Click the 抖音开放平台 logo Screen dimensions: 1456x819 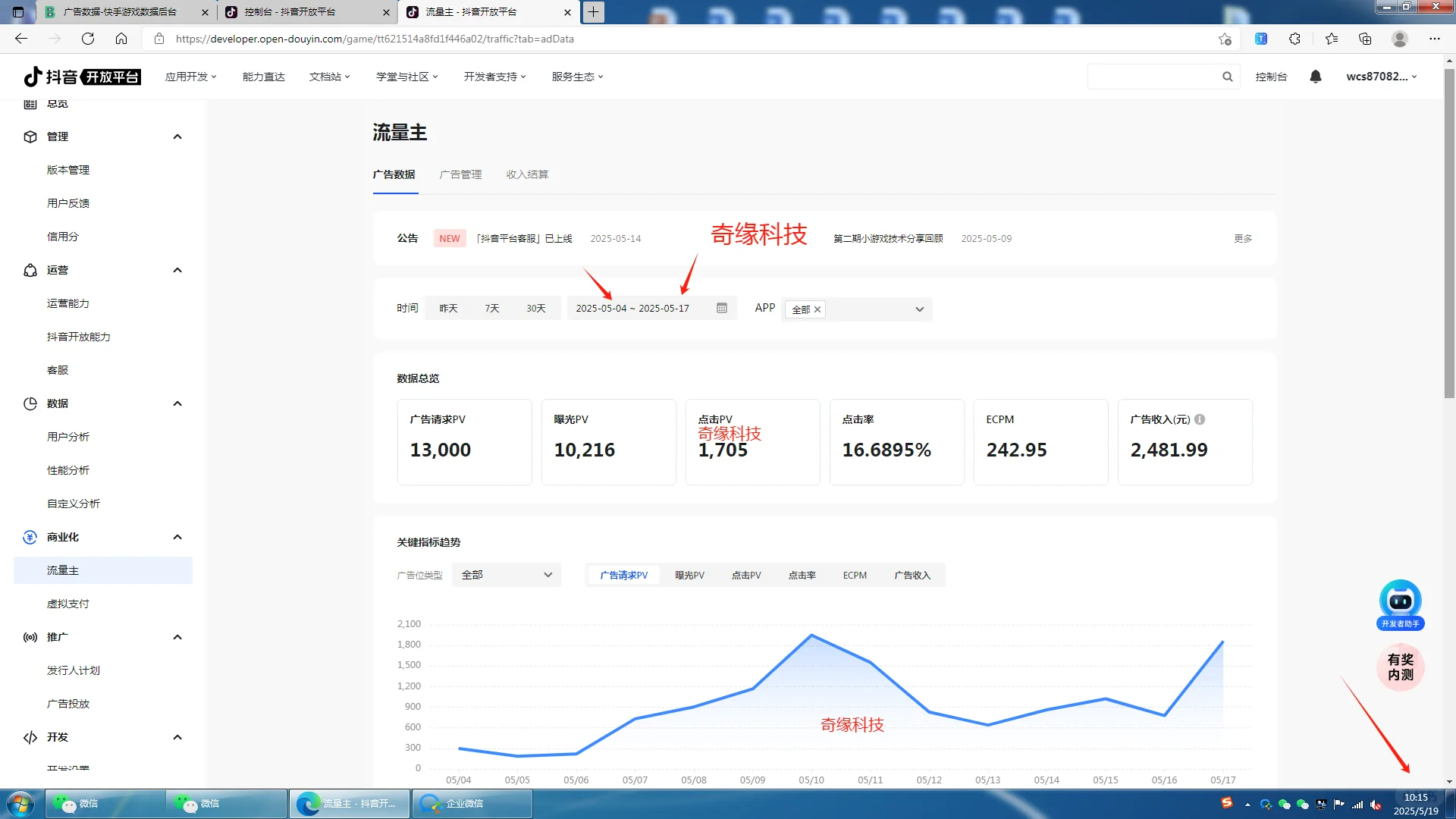[x=81, y=76]
